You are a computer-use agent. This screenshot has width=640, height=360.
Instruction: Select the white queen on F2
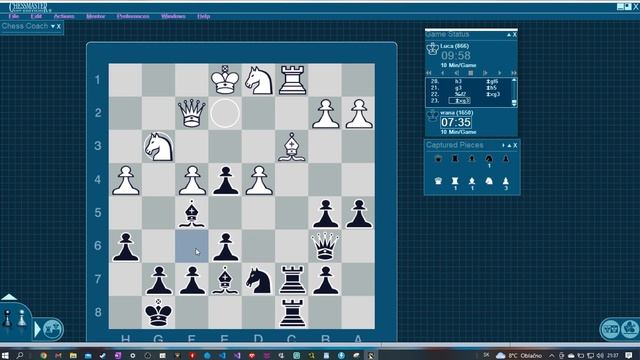(x=191, y=113)
